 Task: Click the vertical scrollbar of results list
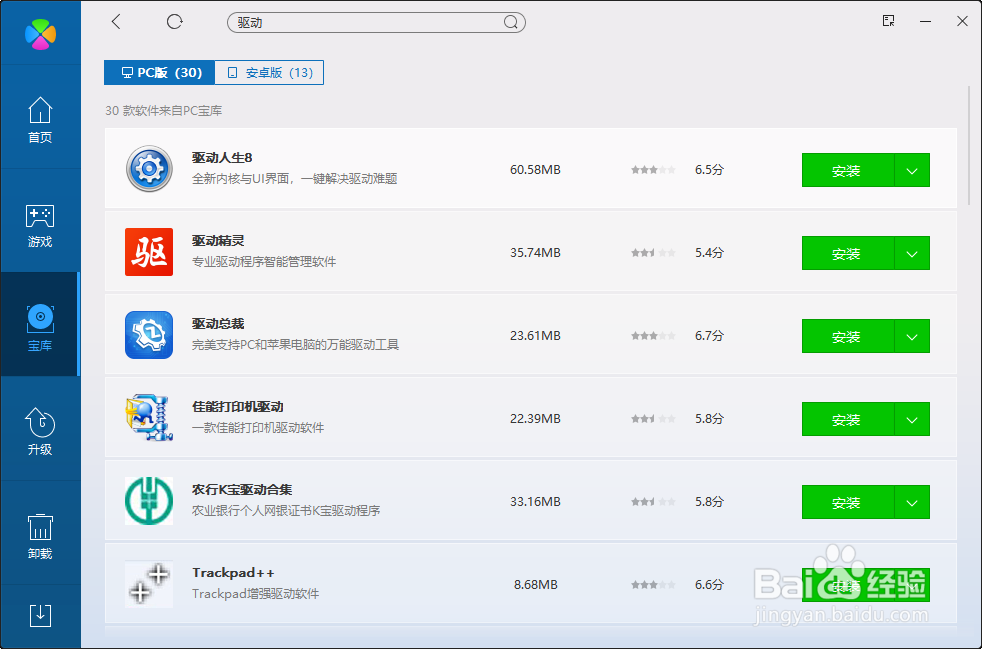(x=969, y=145)
